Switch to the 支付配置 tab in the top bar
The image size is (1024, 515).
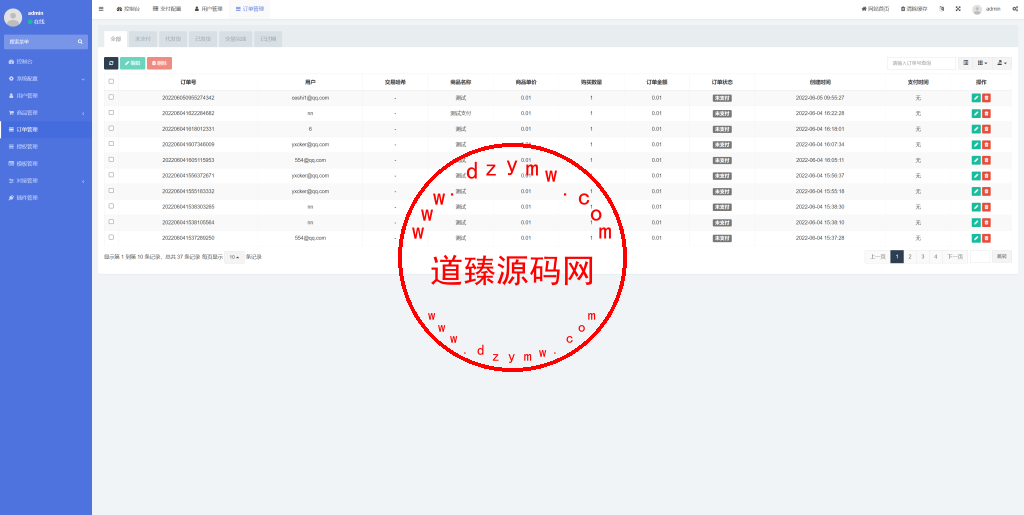point(167,9)
